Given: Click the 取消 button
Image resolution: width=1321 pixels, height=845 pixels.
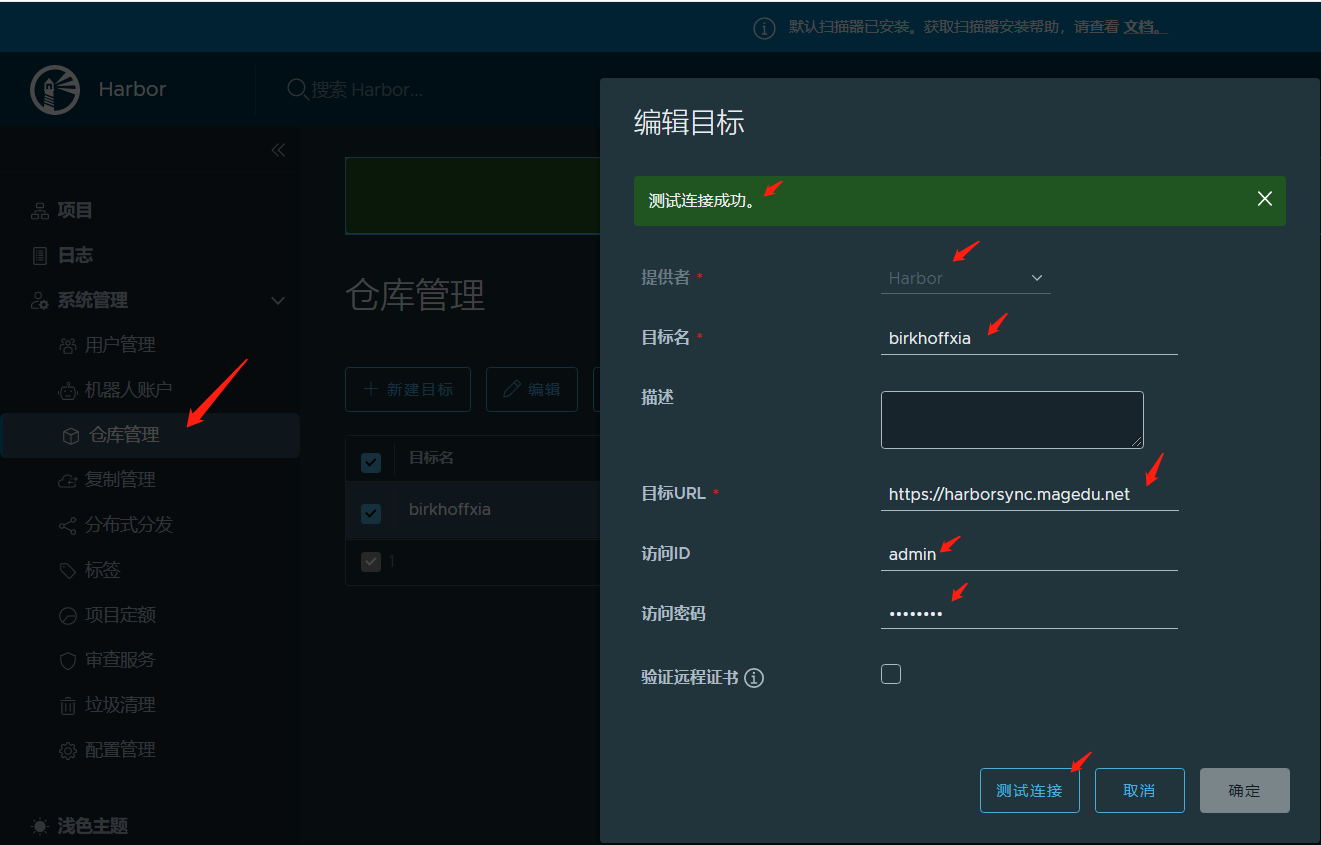Looking at the screenshot, I should tap(1140, 791).
